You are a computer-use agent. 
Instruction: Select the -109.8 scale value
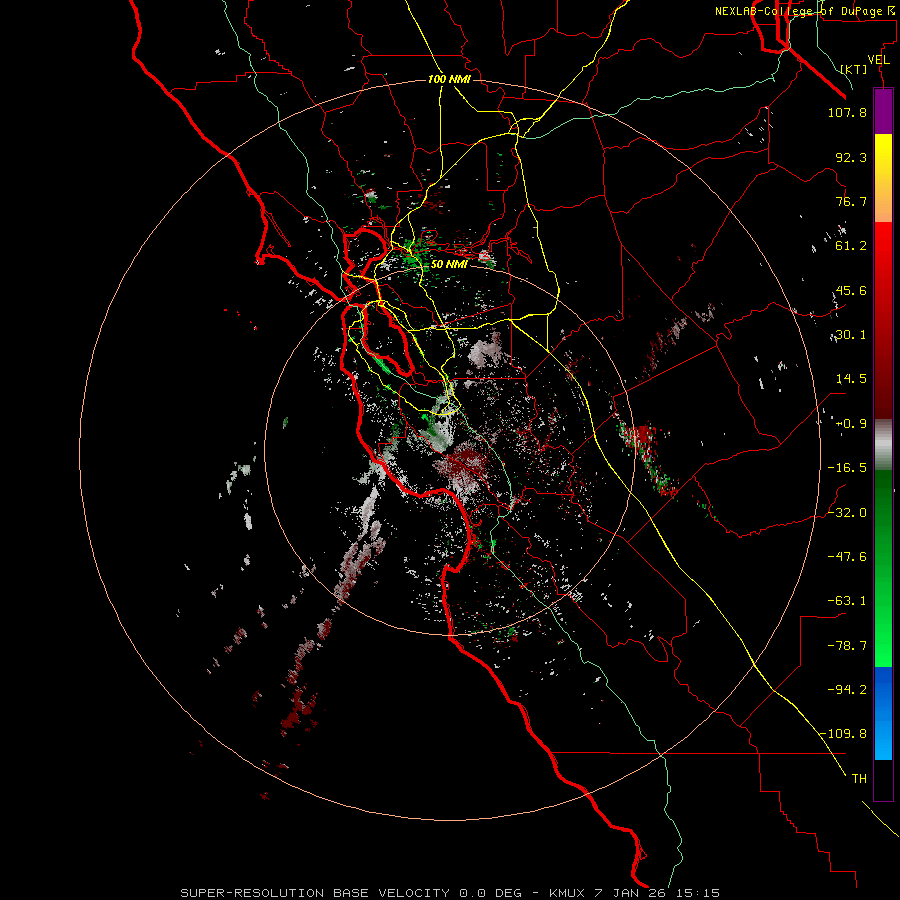coord(843,734)
